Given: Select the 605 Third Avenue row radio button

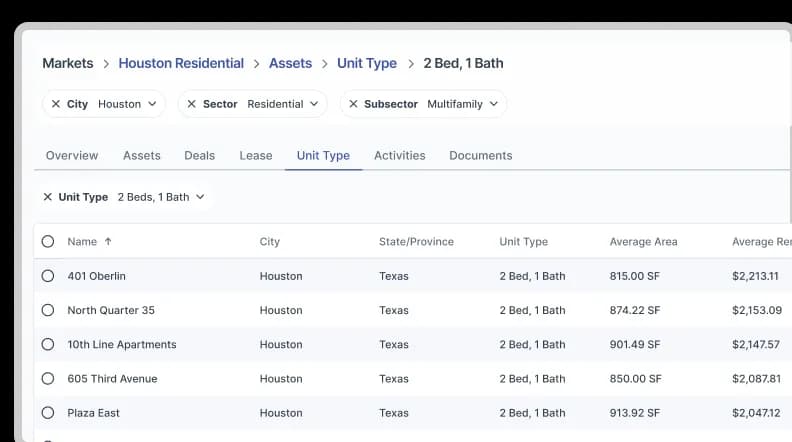Looking at the screenshot, I should coord(48,379).
